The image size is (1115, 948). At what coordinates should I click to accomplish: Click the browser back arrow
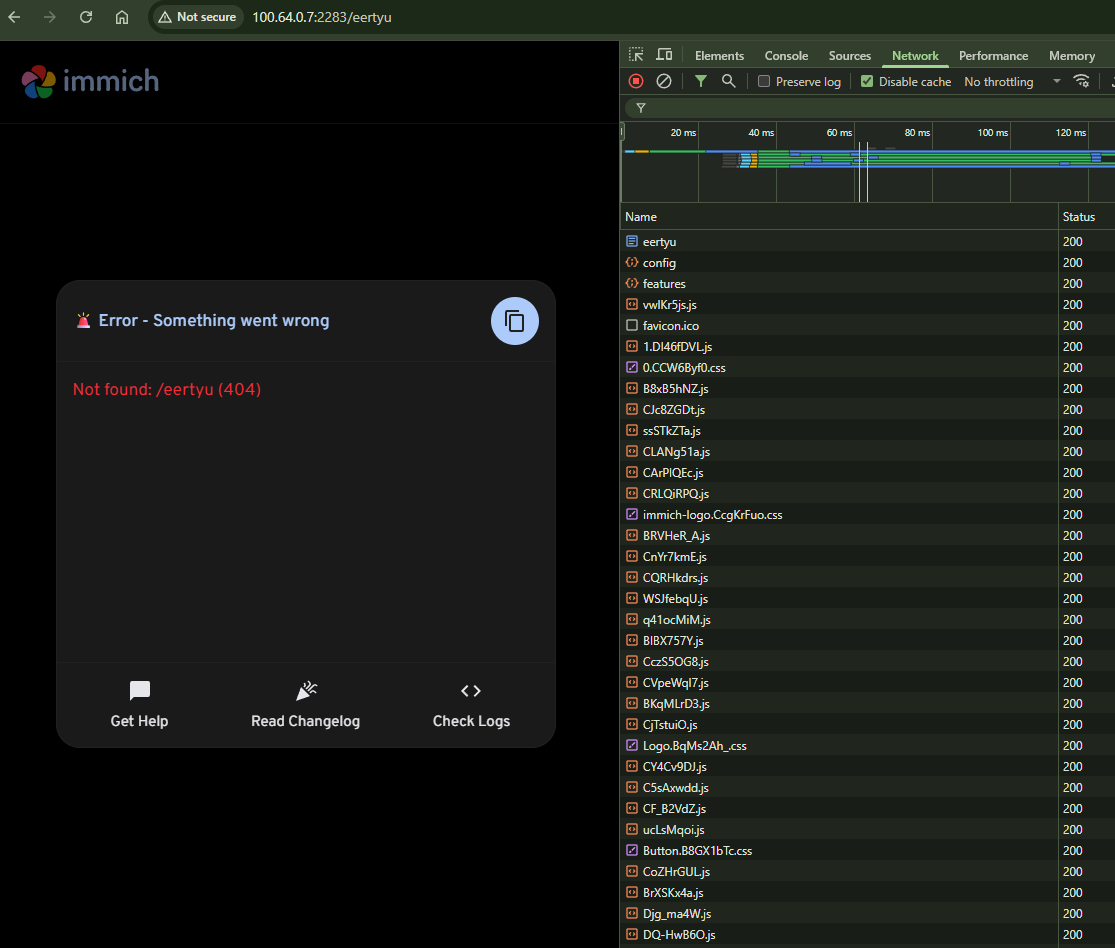pyautogui.click(x=14, y=17)
